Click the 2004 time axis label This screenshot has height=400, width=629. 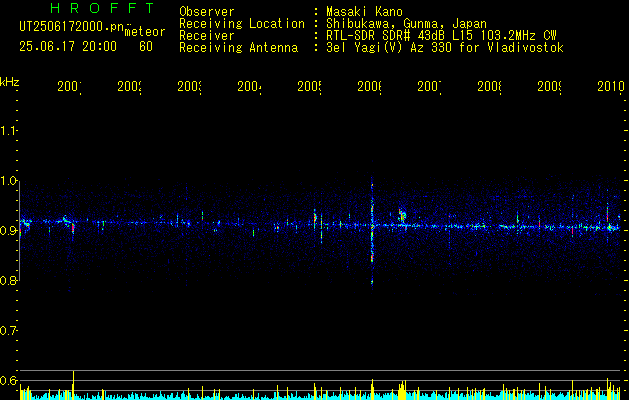(250, 87)
